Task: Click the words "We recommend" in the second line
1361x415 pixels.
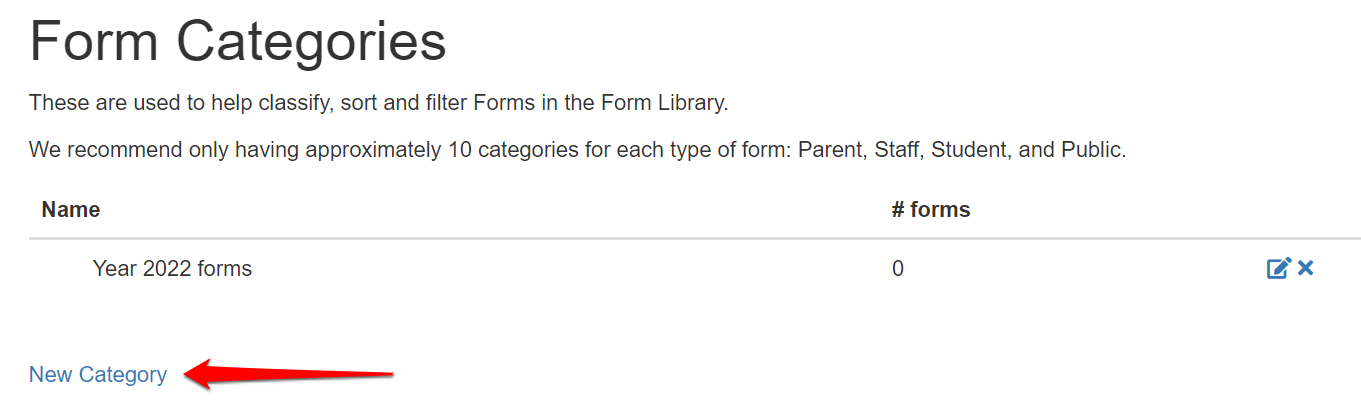Action: tap(90, 151)
